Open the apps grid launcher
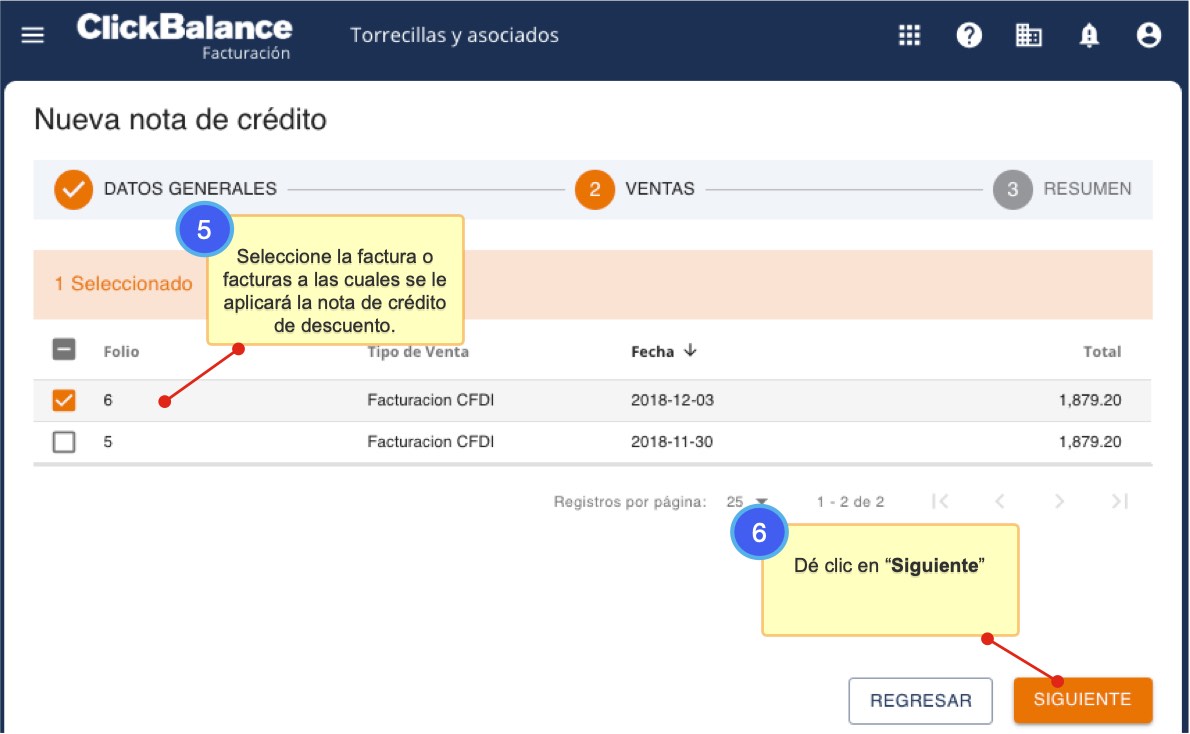The width and height of the screenshot is (1190, 734). tap(909, 35)
